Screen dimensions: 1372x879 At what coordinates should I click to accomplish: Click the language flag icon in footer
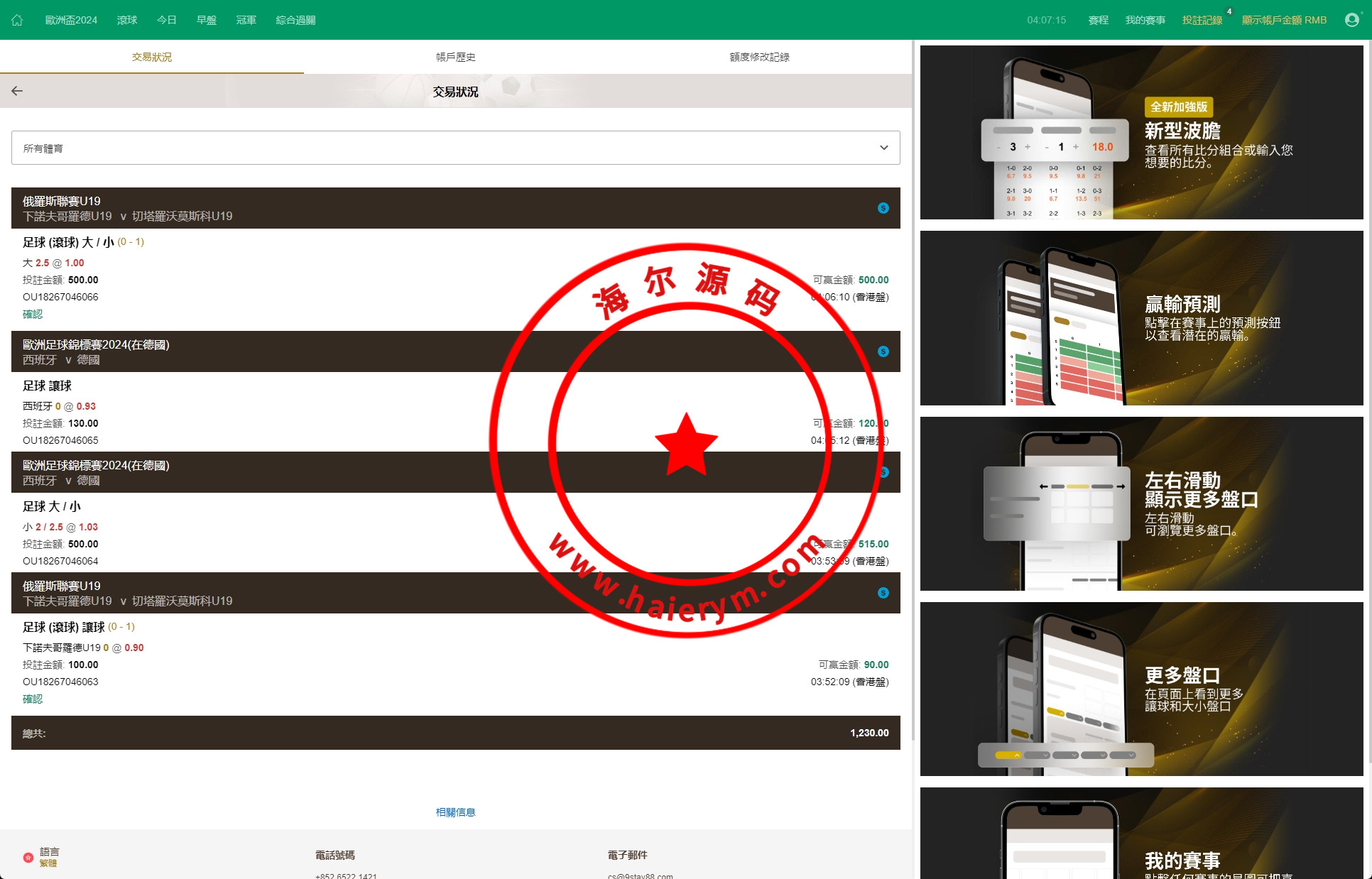coord(28,857)
